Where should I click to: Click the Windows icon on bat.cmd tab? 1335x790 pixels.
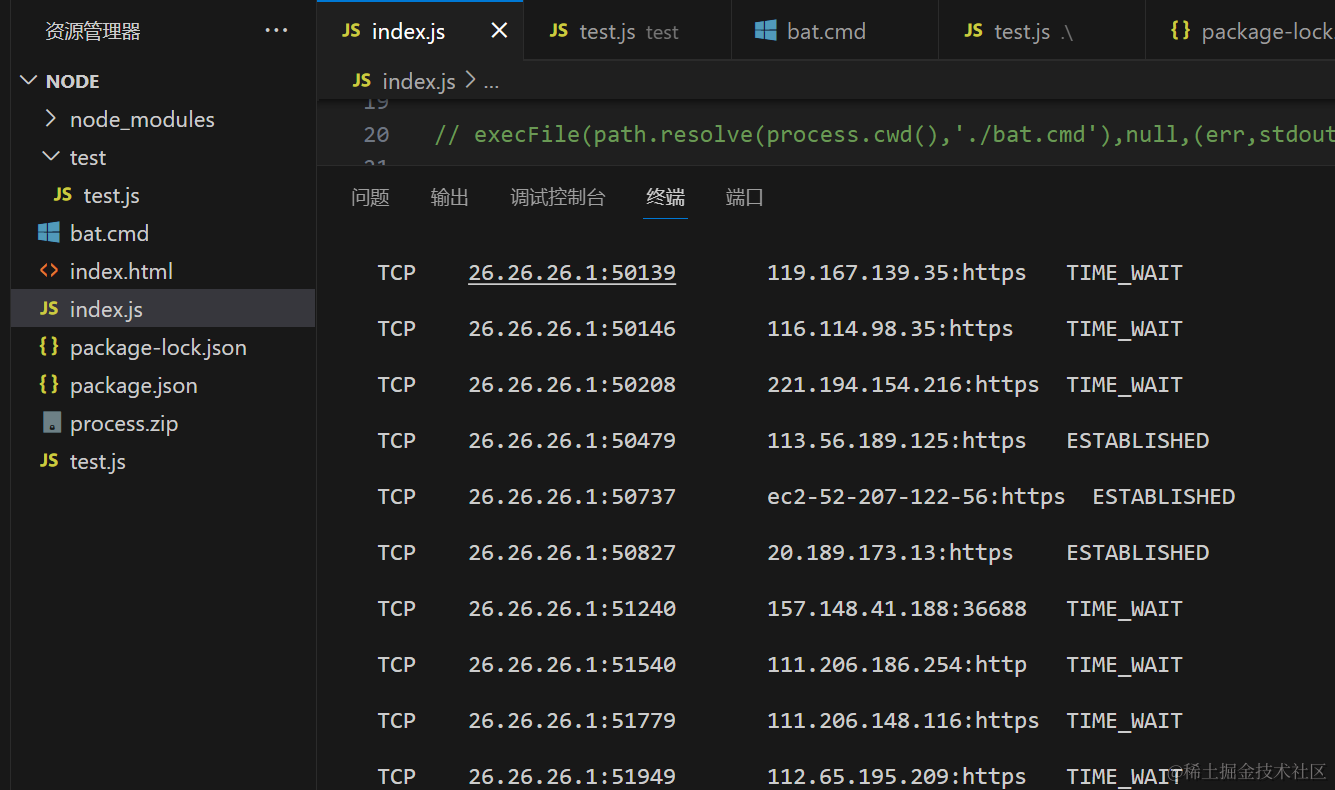click(x=766, y=31)
